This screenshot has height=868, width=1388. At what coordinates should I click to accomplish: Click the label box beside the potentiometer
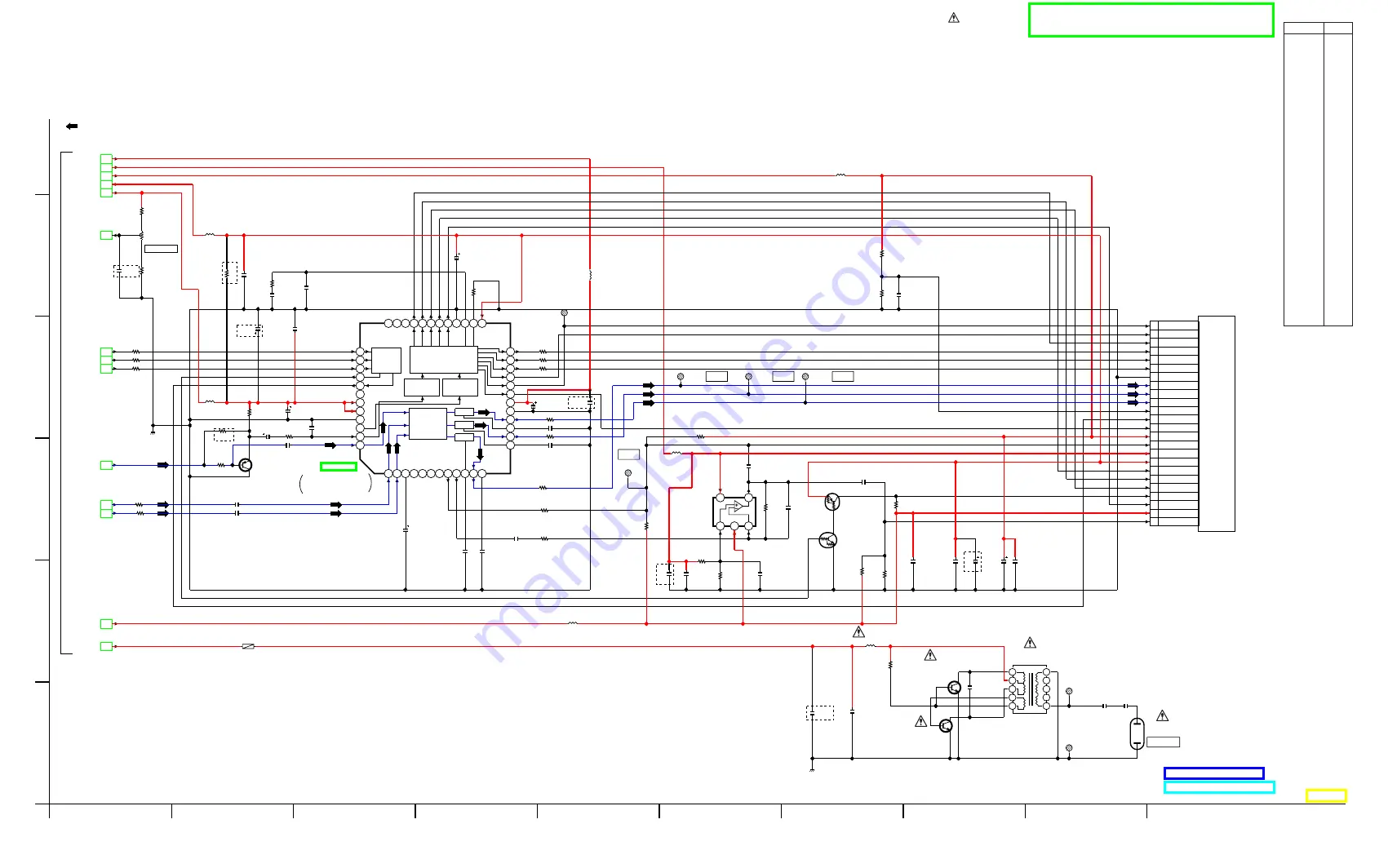point(161,249)
